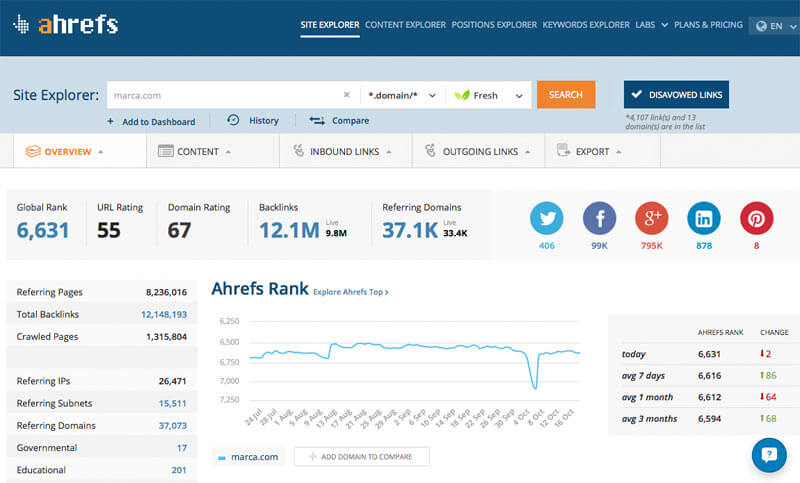Click the marca.com chart legend
Screen dimensions: 800x483
tap(248, 457)
